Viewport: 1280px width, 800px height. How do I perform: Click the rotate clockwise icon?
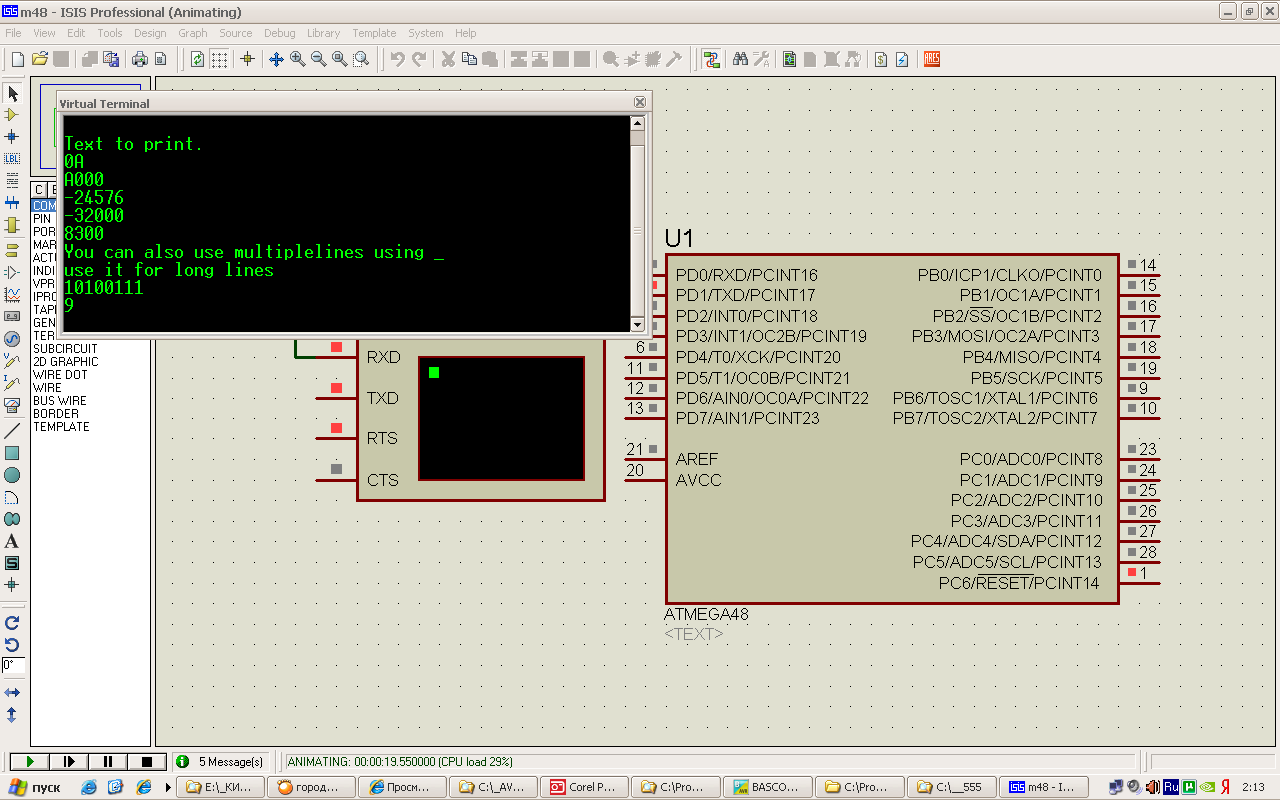[12, 623]
